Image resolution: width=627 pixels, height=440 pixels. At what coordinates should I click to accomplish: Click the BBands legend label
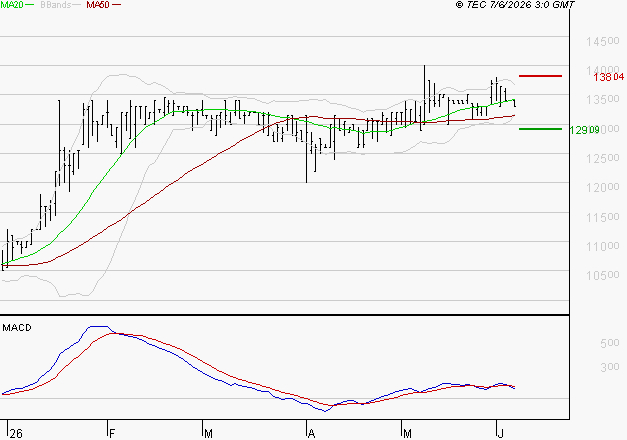click(56, 5)
